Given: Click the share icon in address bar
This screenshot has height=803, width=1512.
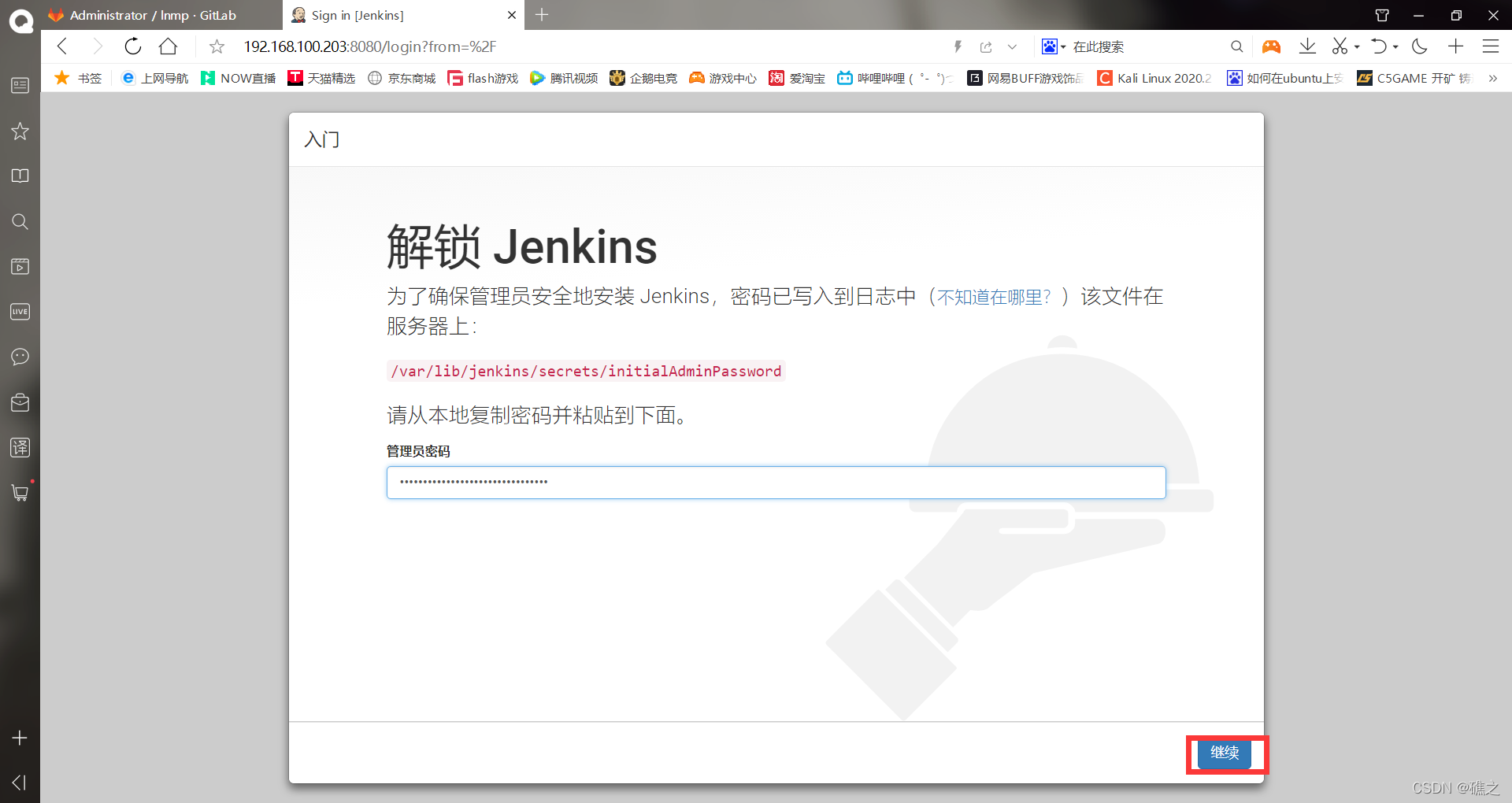Looking at the screenshot, I should pyautogui.click(x=986, y=47).
